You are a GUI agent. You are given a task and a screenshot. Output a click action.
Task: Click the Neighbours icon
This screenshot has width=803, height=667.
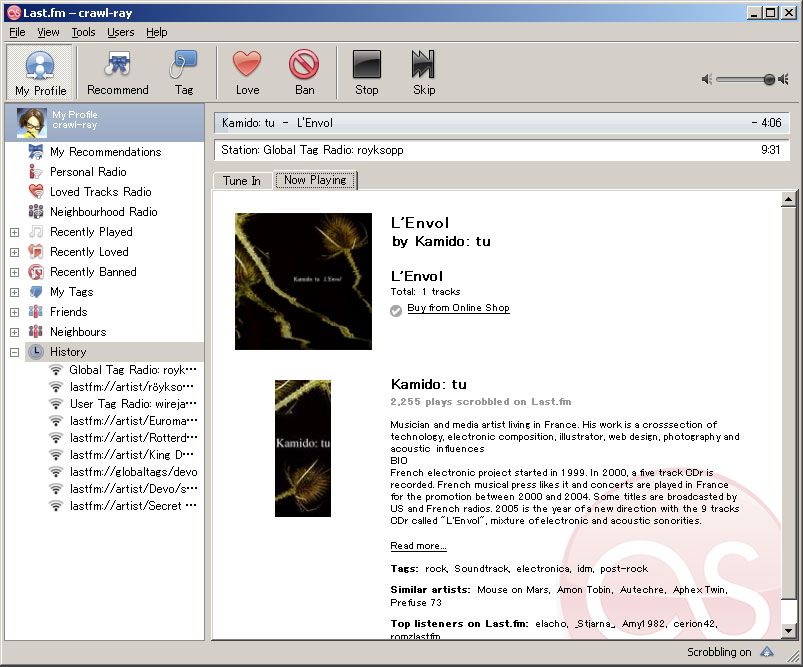tap(35, 331)
